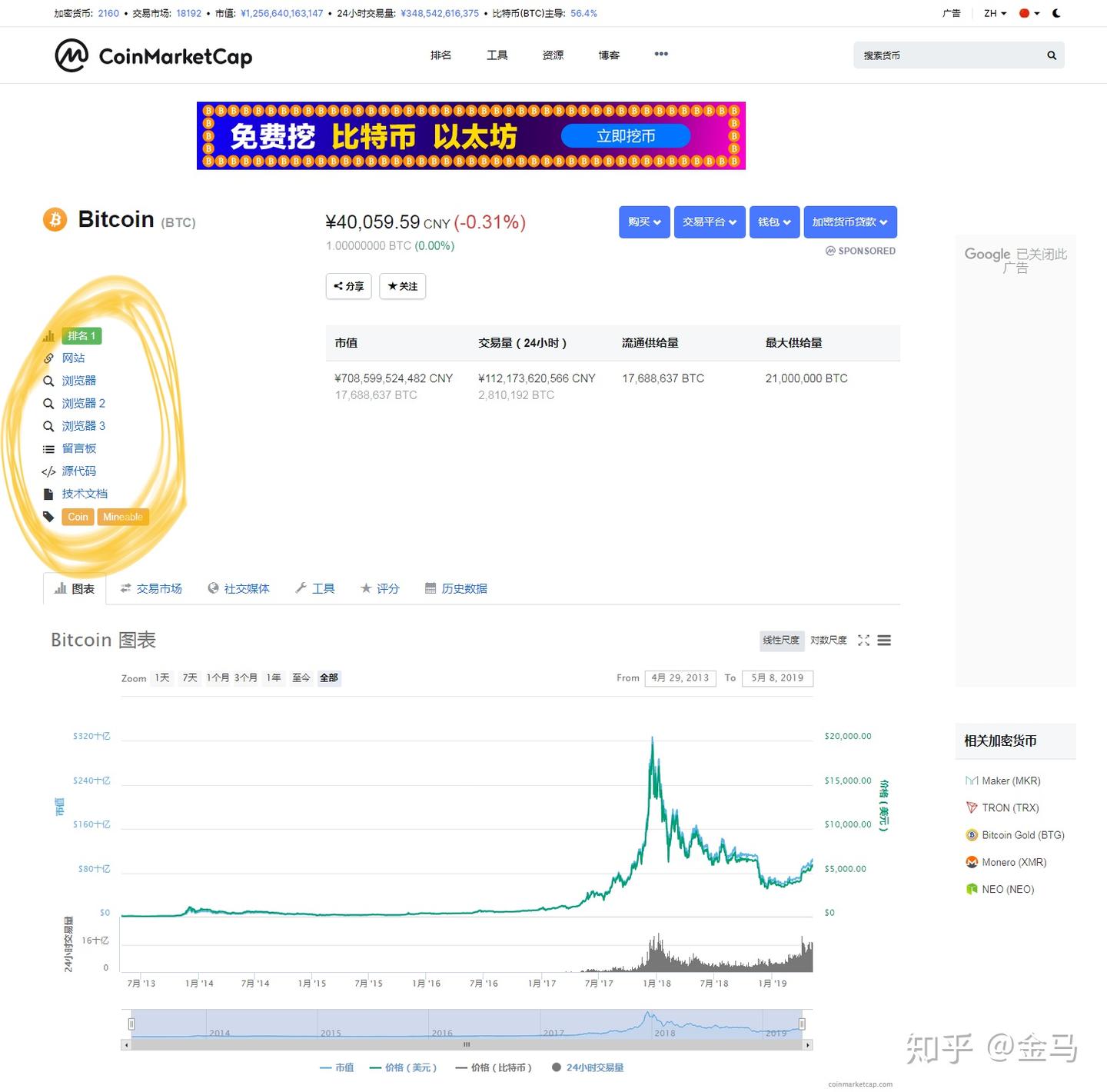Viewport: 1107px width, 1092px height.
Task: Click the search magnifier icon
Action: point(1050,55)
